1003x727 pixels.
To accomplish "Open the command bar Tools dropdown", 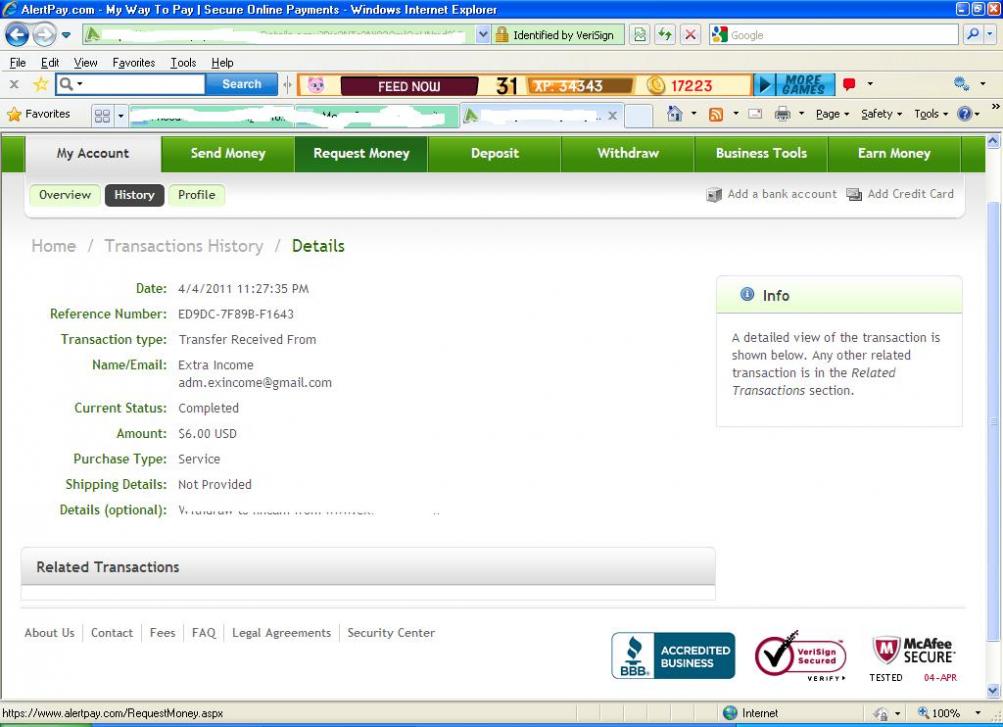I will click(x=931, y=114).
